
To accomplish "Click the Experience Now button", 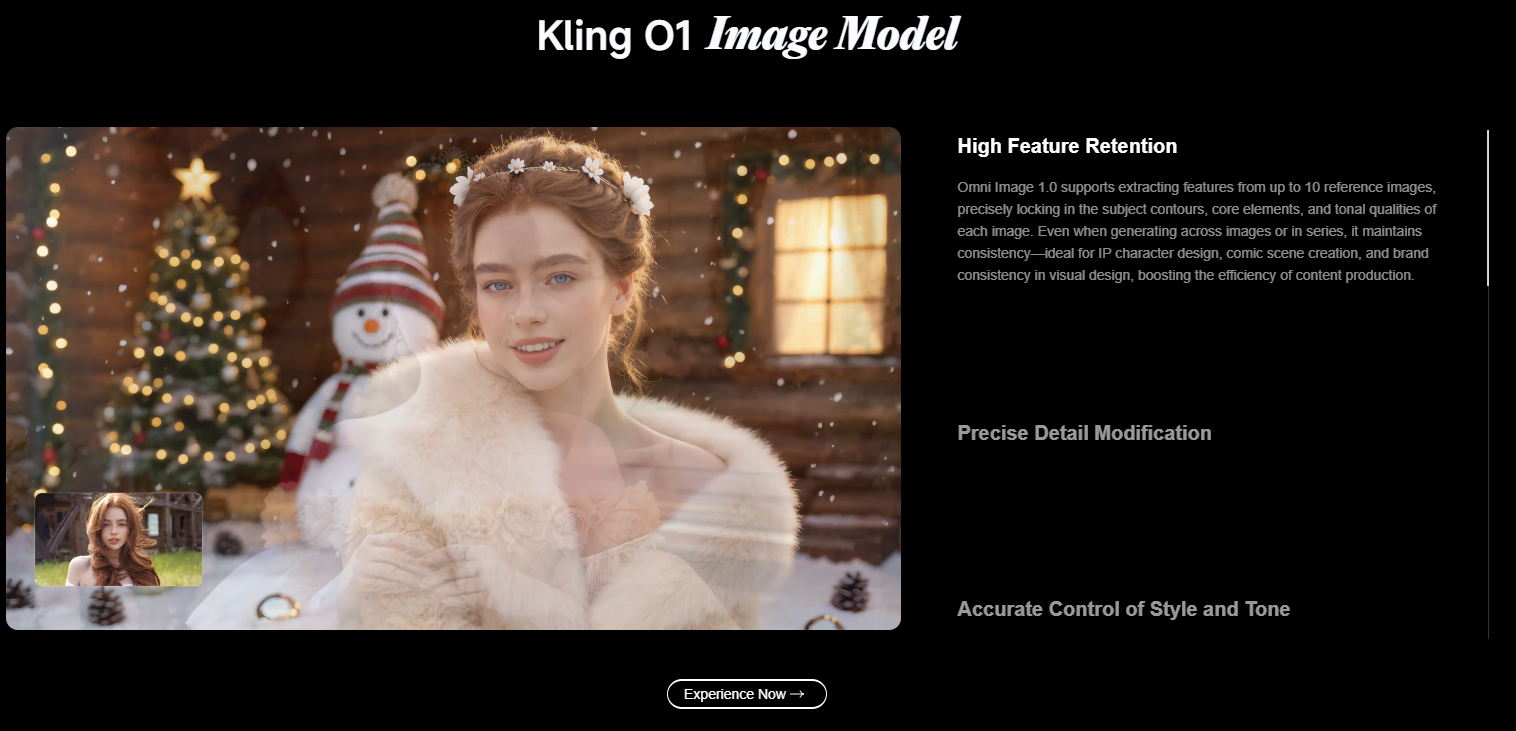I will (747, 694).
